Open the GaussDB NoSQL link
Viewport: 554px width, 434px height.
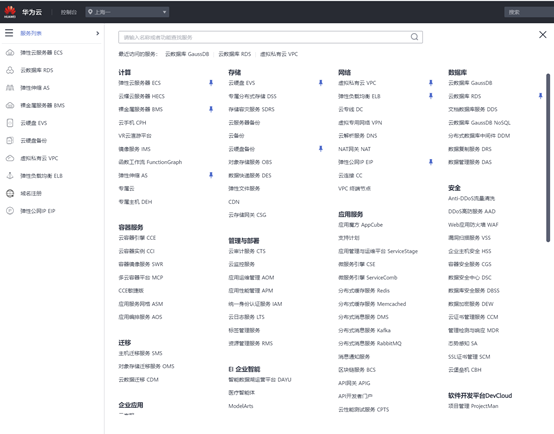479,123
